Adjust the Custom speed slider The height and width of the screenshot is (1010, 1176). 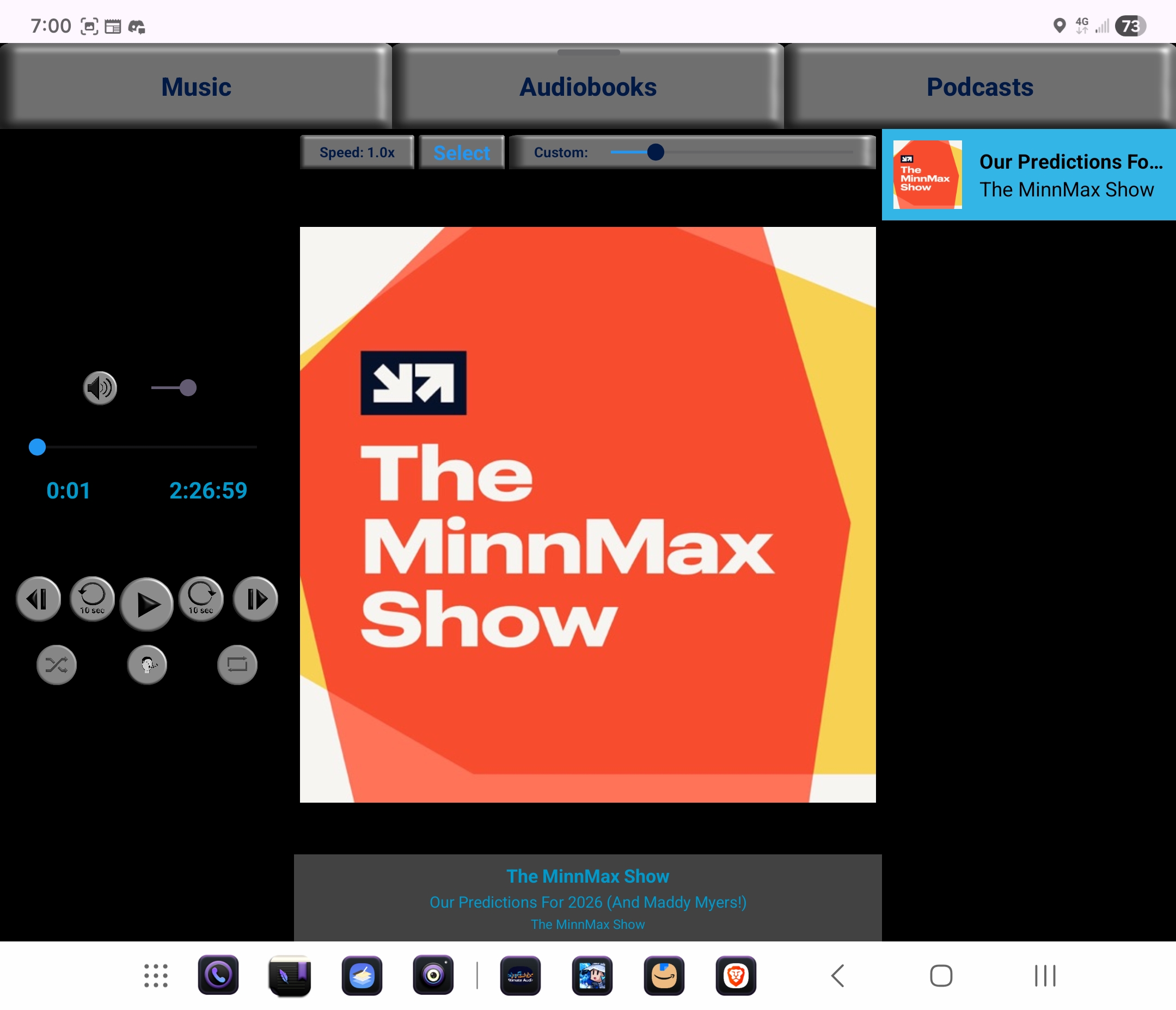[x=657, y=152]
